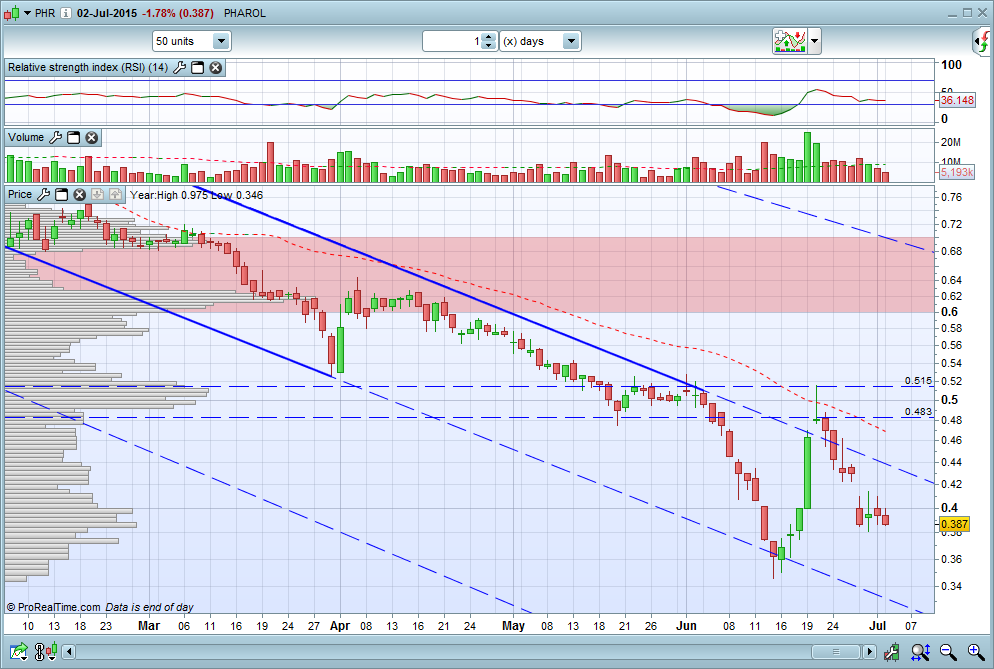Screen dimensions: 994x669
Task: Open the candlestick chart style icon
Action: pyautogui.click(x=11, y=13)
